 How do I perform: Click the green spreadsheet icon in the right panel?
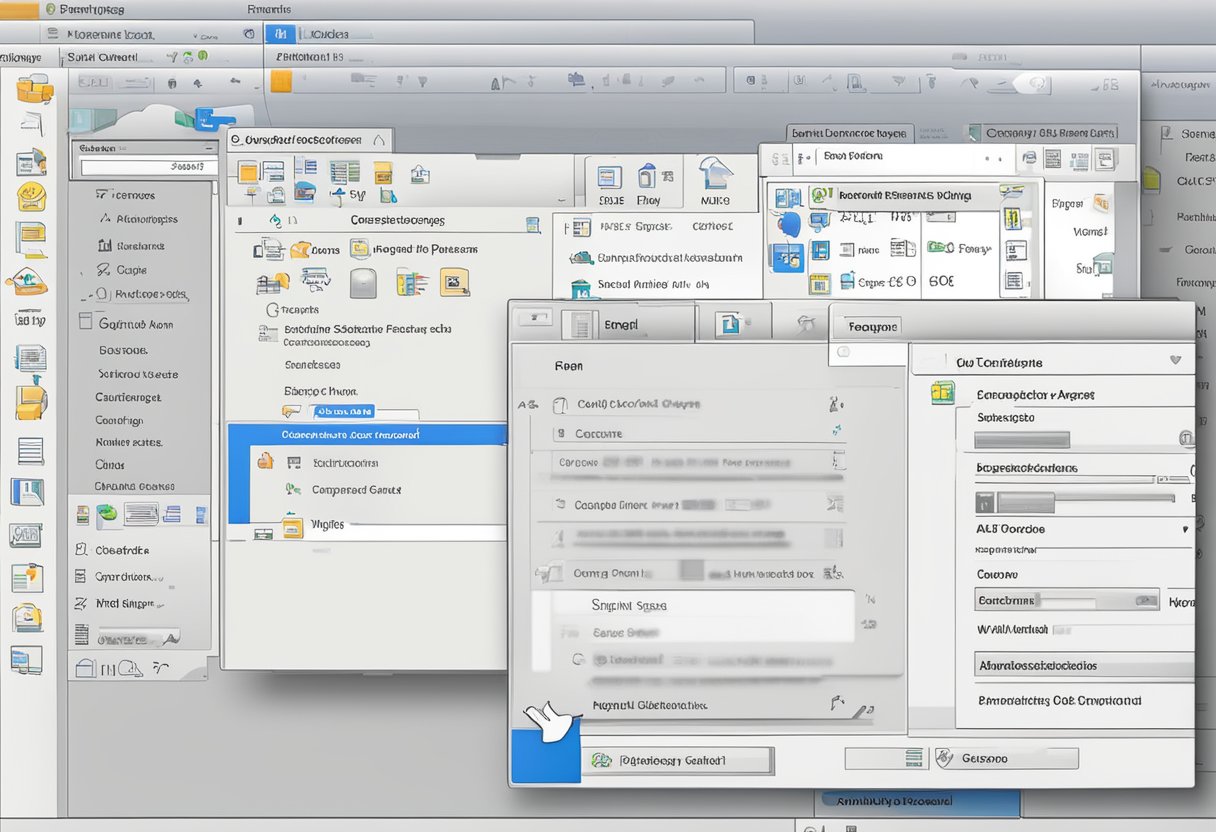(x=942, y=391)
